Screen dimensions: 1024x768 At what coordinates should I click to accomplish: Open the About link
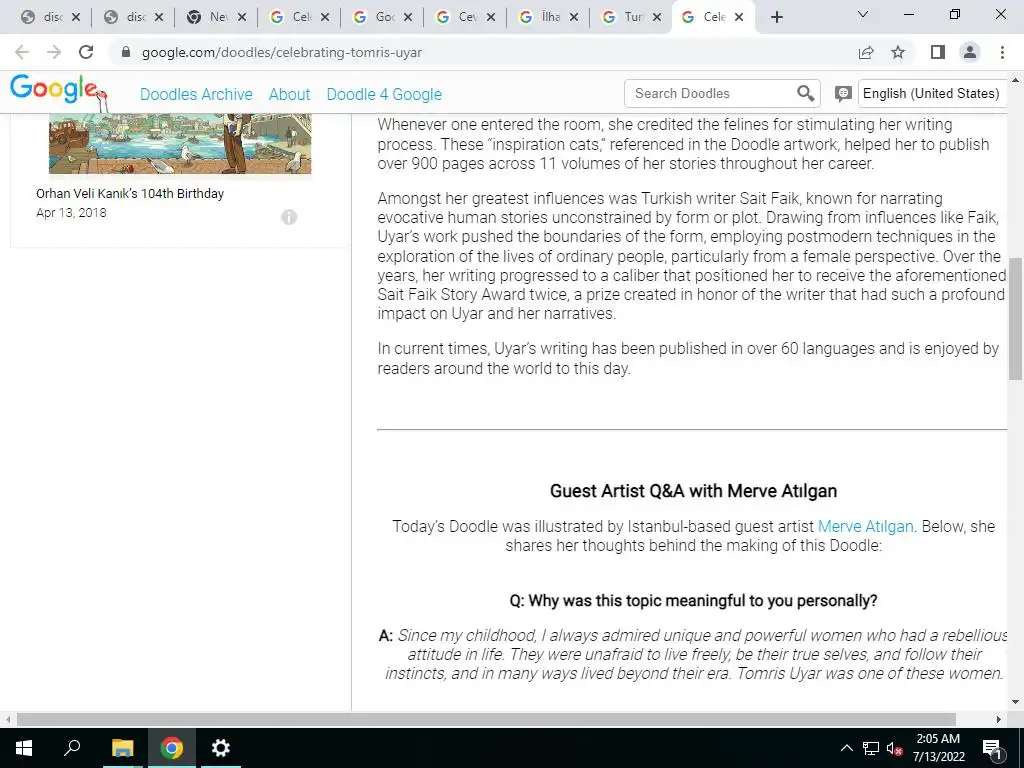pyautogui.click(x=289, y=94)
